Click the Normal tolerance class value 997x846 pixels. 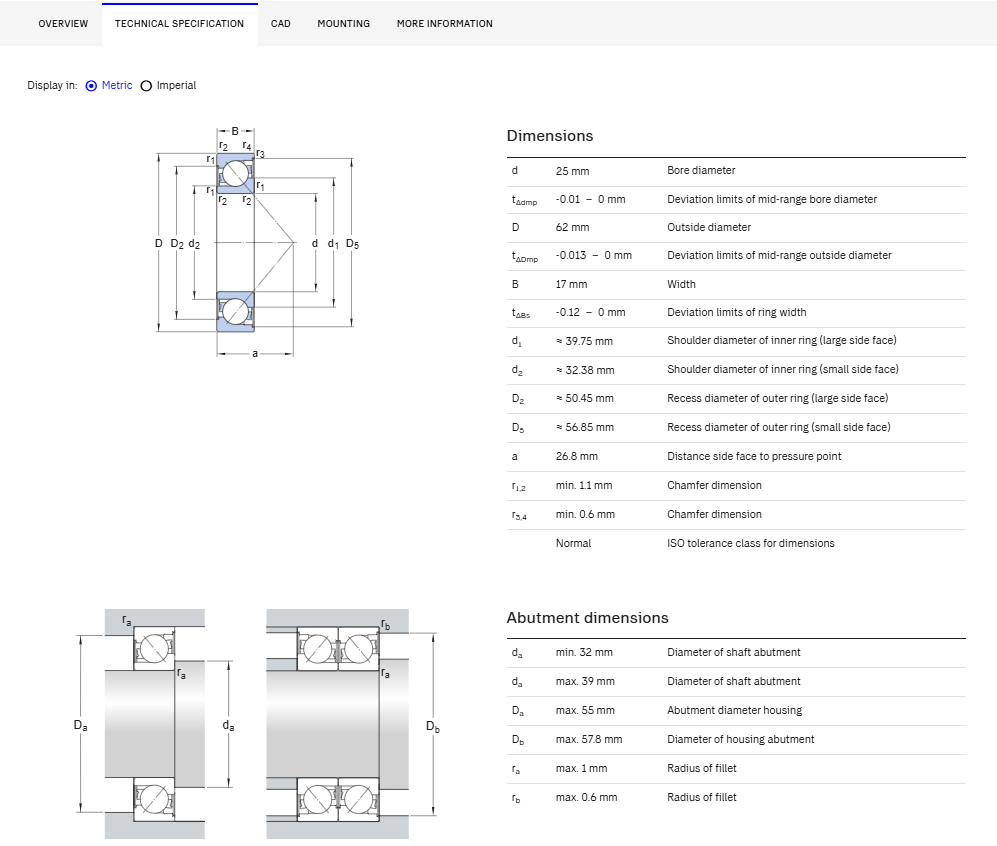click(x=573, y=543)
